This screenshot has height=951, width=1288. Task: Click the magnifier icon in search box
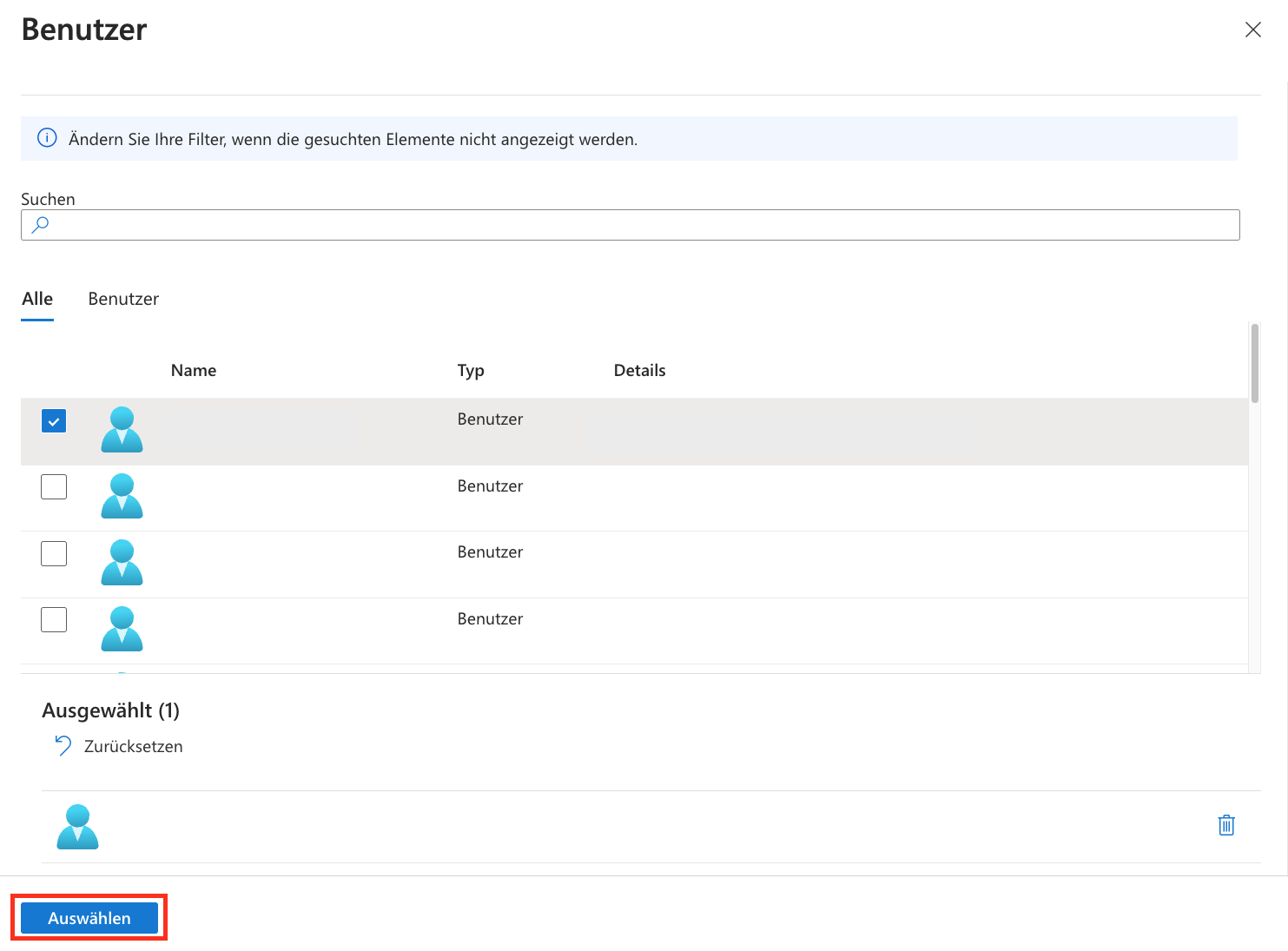40,225
